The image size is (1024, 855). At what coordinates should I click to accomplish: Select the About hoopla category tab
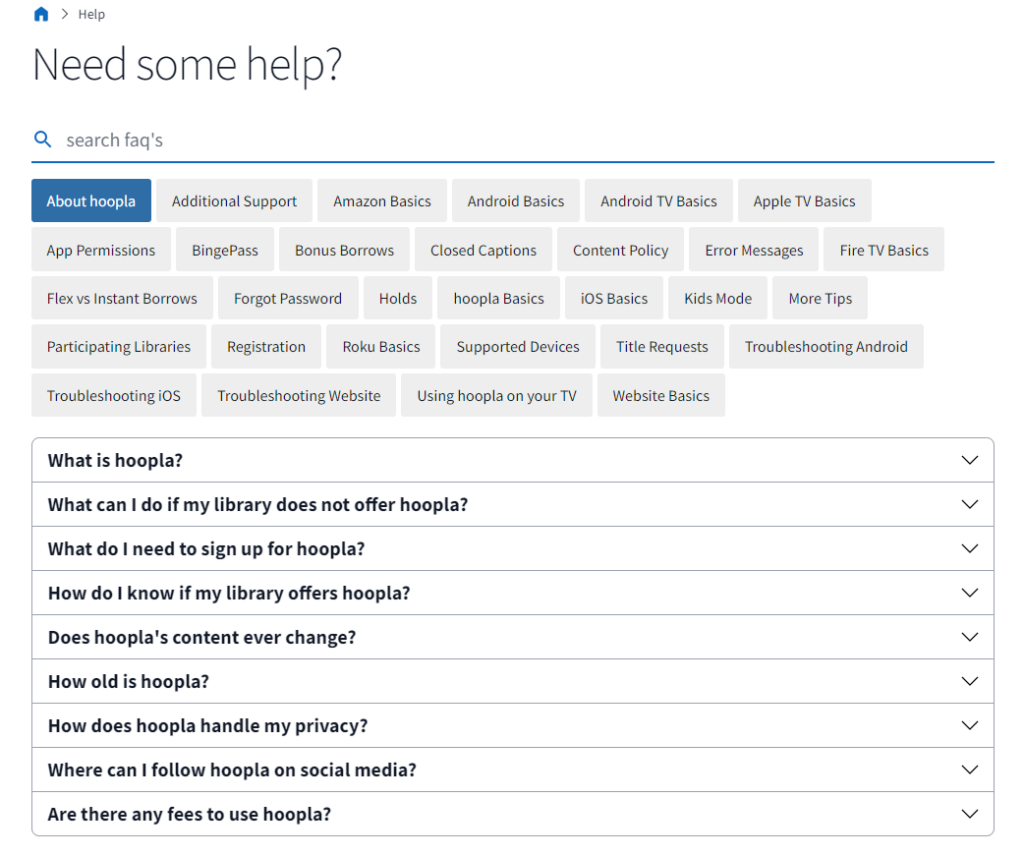(91, 201)
